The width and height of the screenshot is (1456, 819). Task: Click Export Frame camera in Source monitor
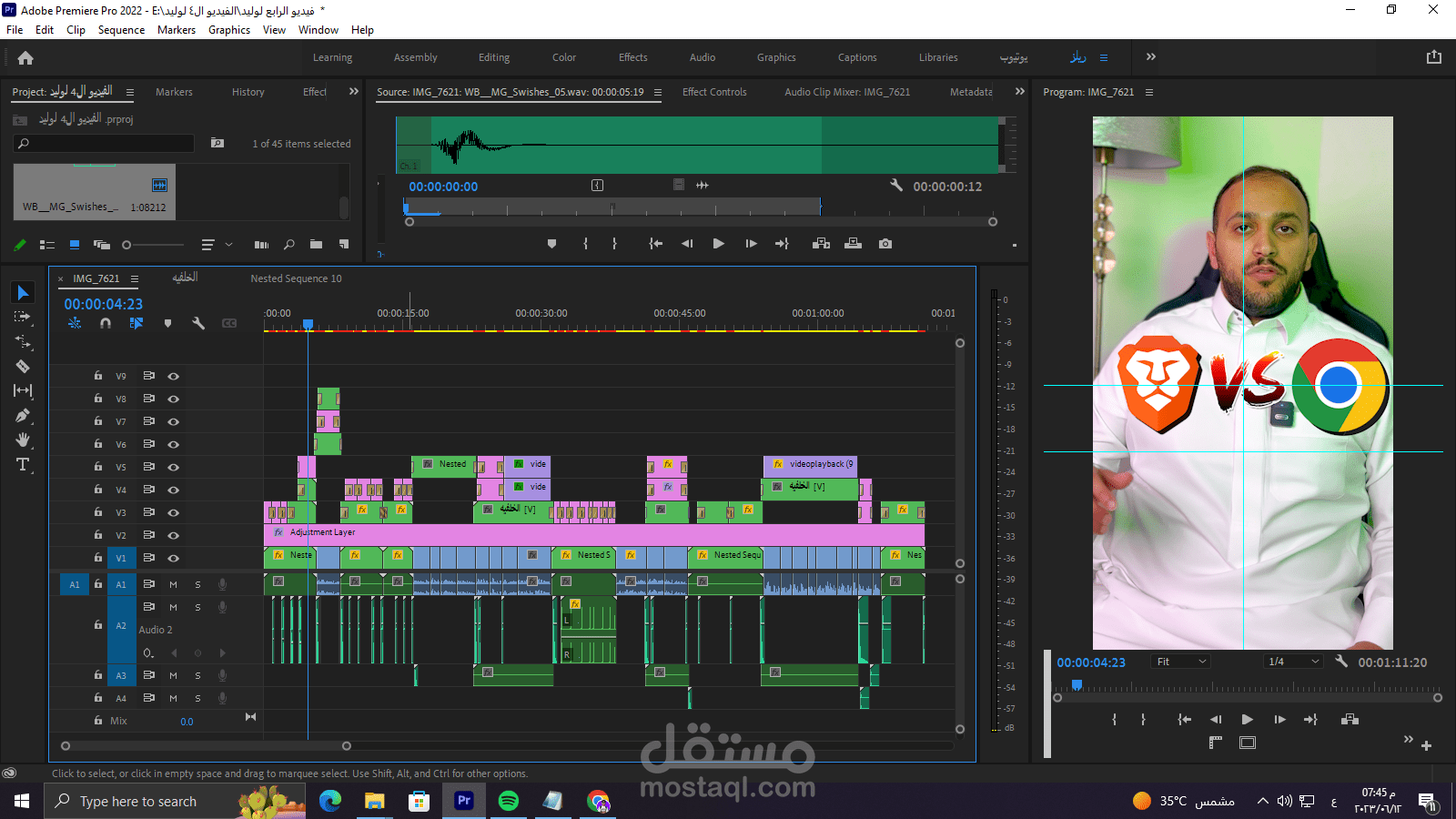coord(885,244)
